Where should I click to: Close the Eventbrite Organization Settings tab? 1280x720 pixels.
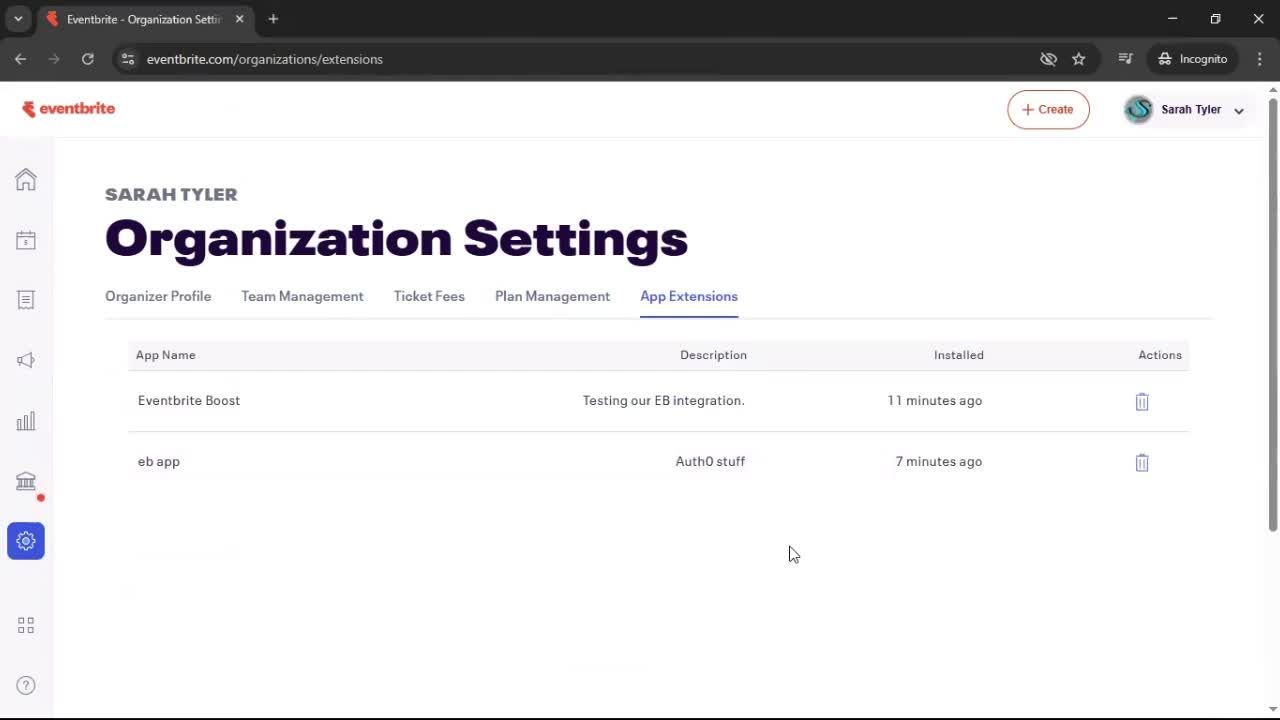pos(239,19)
